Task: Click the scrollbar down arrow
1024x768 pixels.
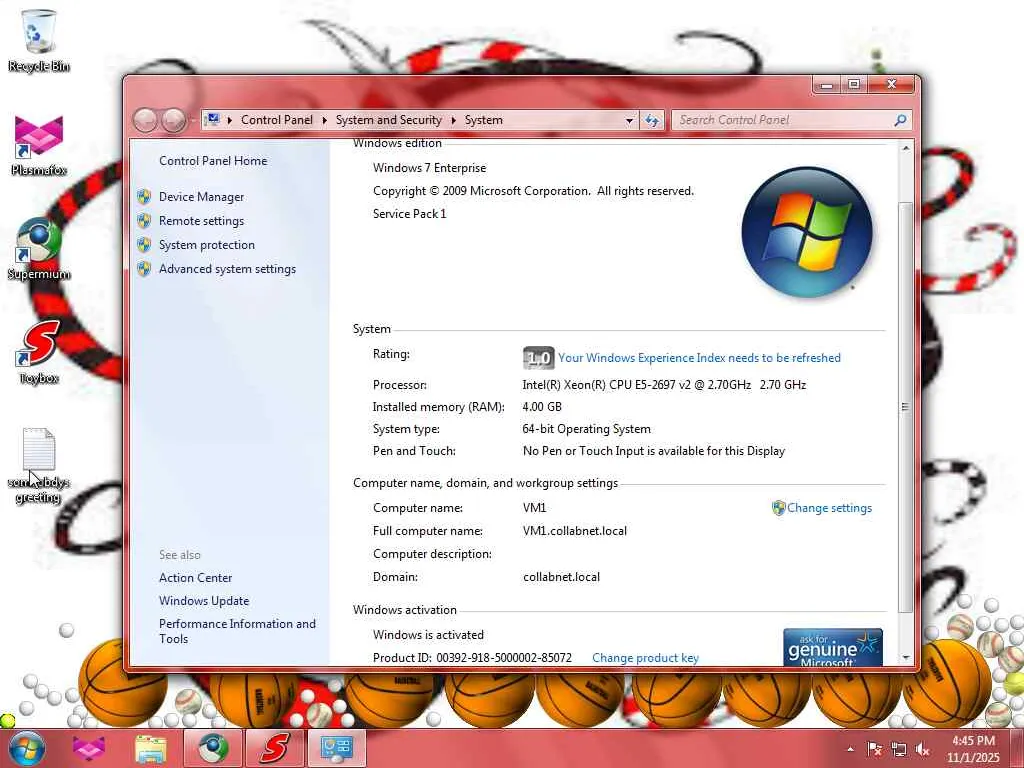Action: click(x=905, y=658)
